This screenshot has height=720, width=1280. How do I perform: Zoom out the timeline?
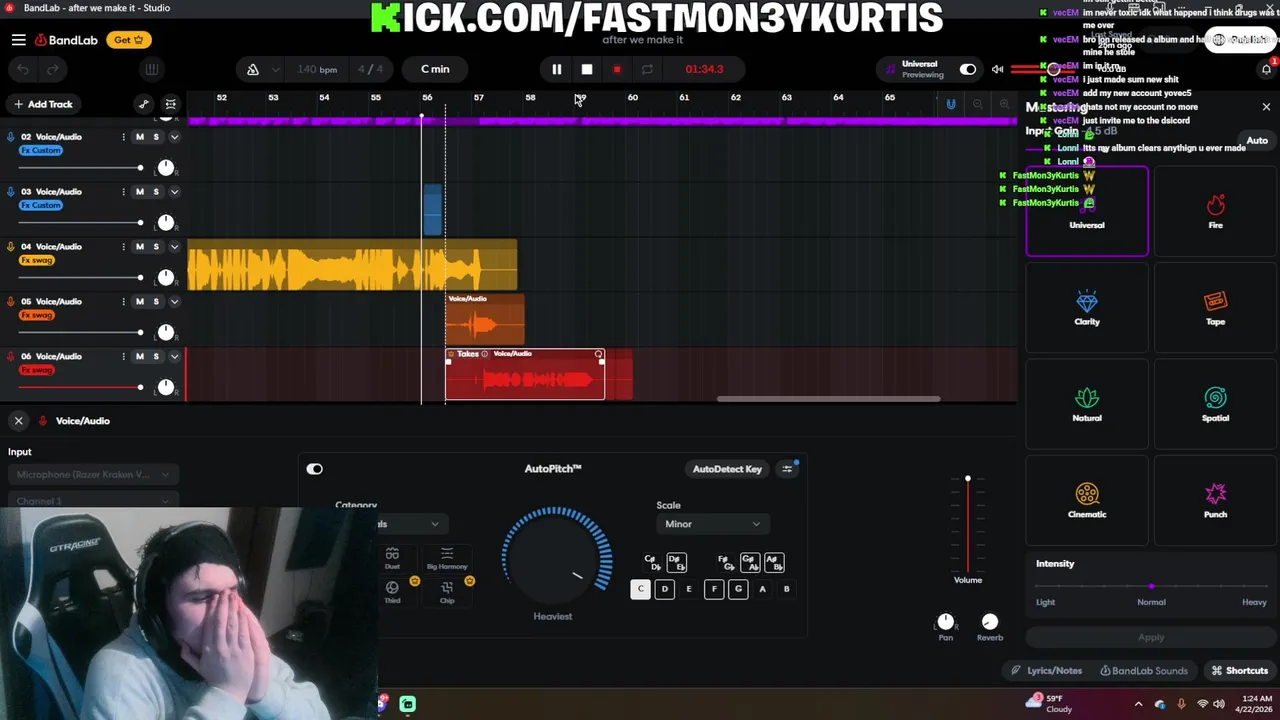(977, 104)
